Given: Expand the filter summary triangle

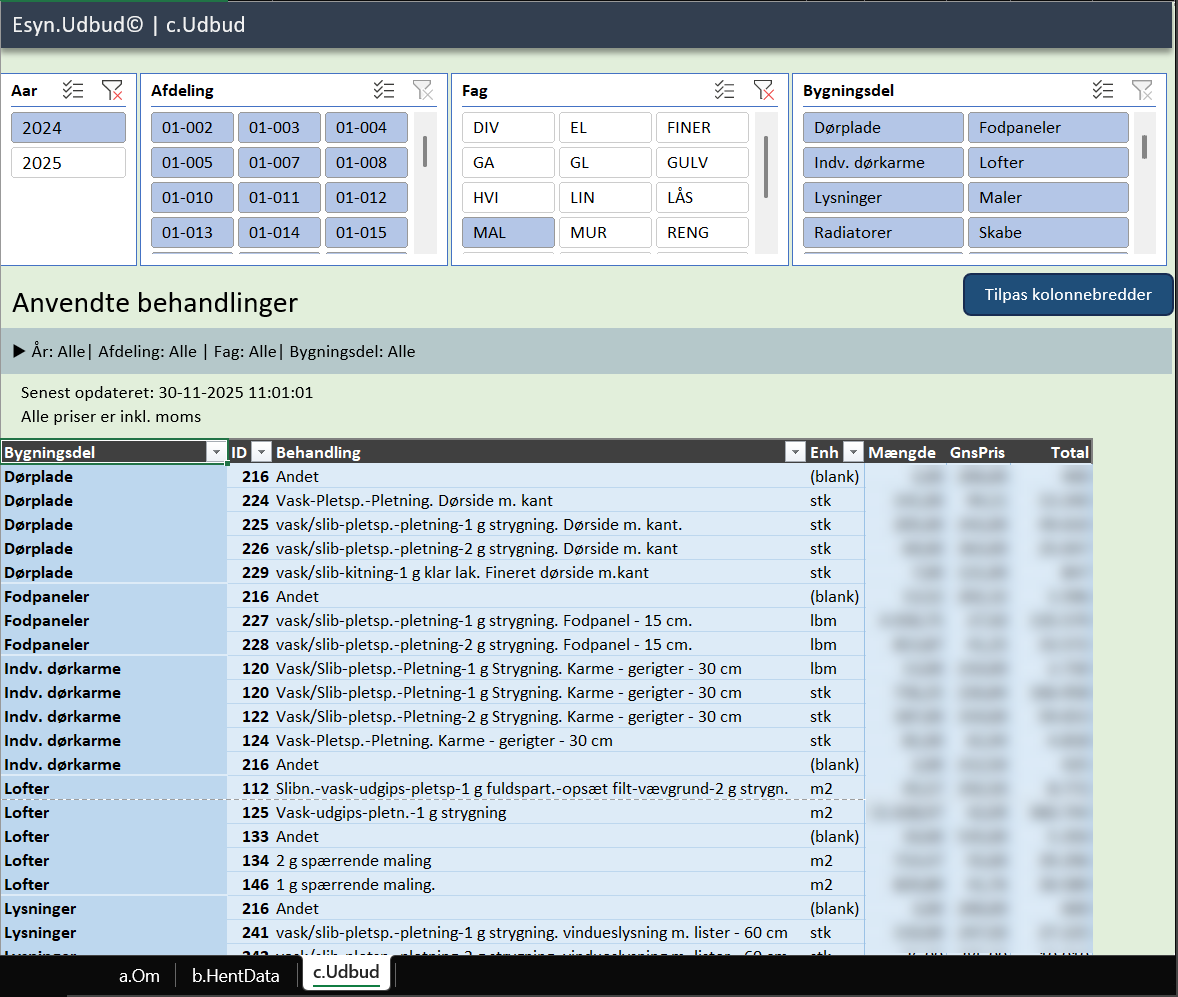Looking at the screenshot, I should click(x=19, y=351).
